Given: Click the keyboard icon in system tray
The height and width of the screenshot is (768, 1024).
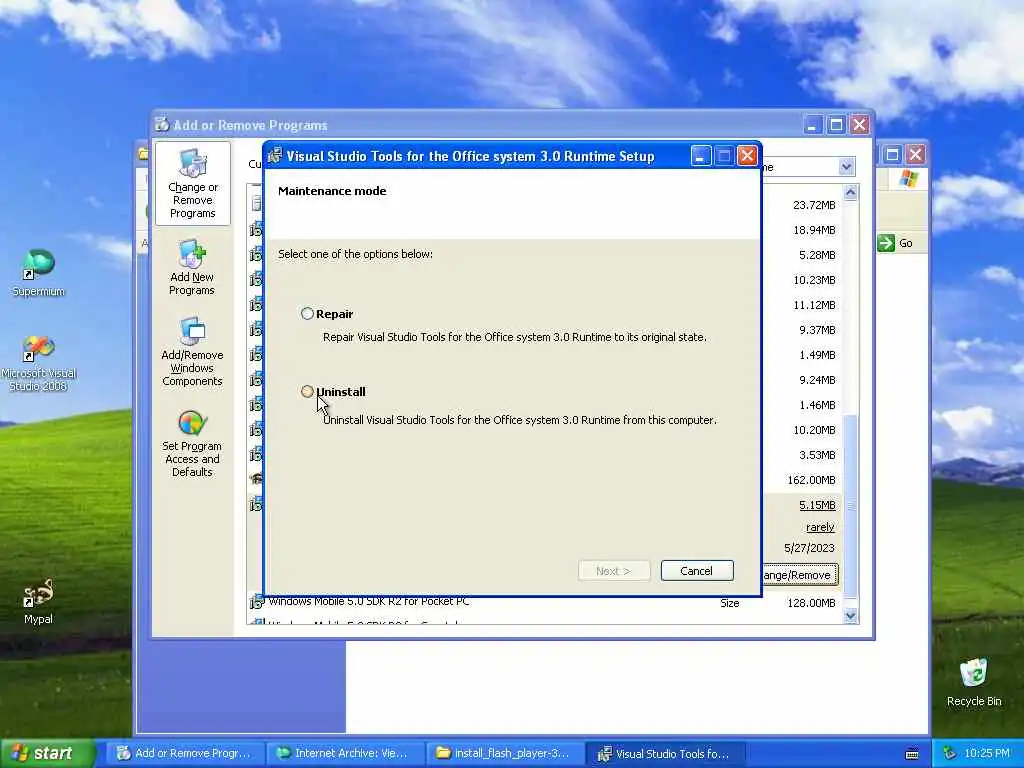Looking at the screenshot, I should pos(912,754).
